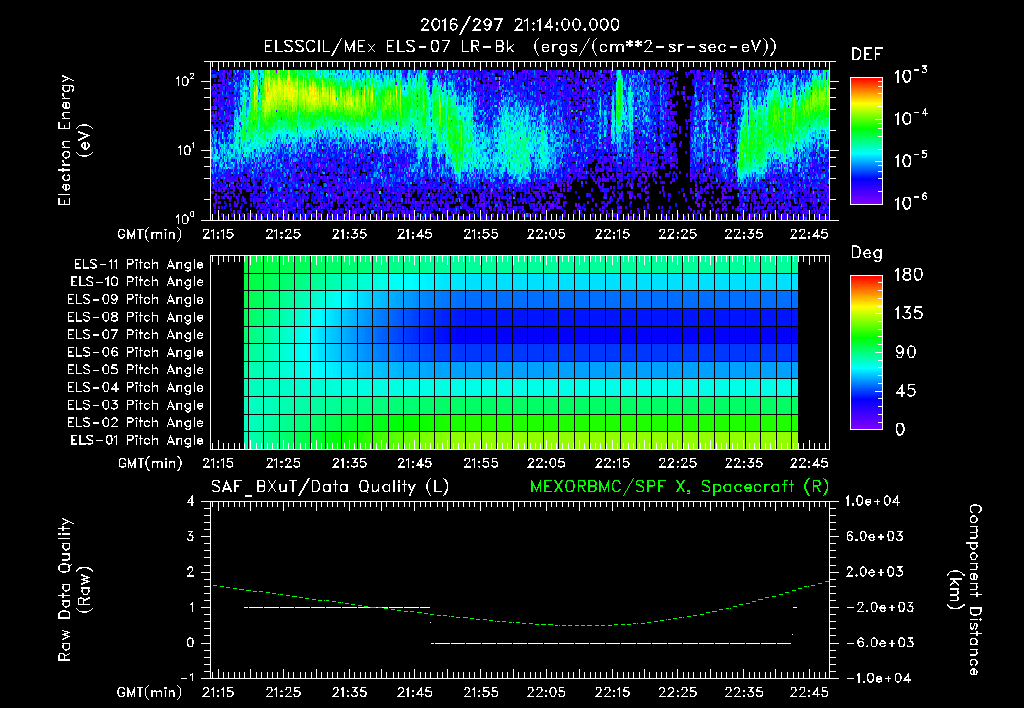Click the 10^-6 value on the DEF scale
Image resolution: width=1024 pixels, height=708 pixels.
(910, 202)
